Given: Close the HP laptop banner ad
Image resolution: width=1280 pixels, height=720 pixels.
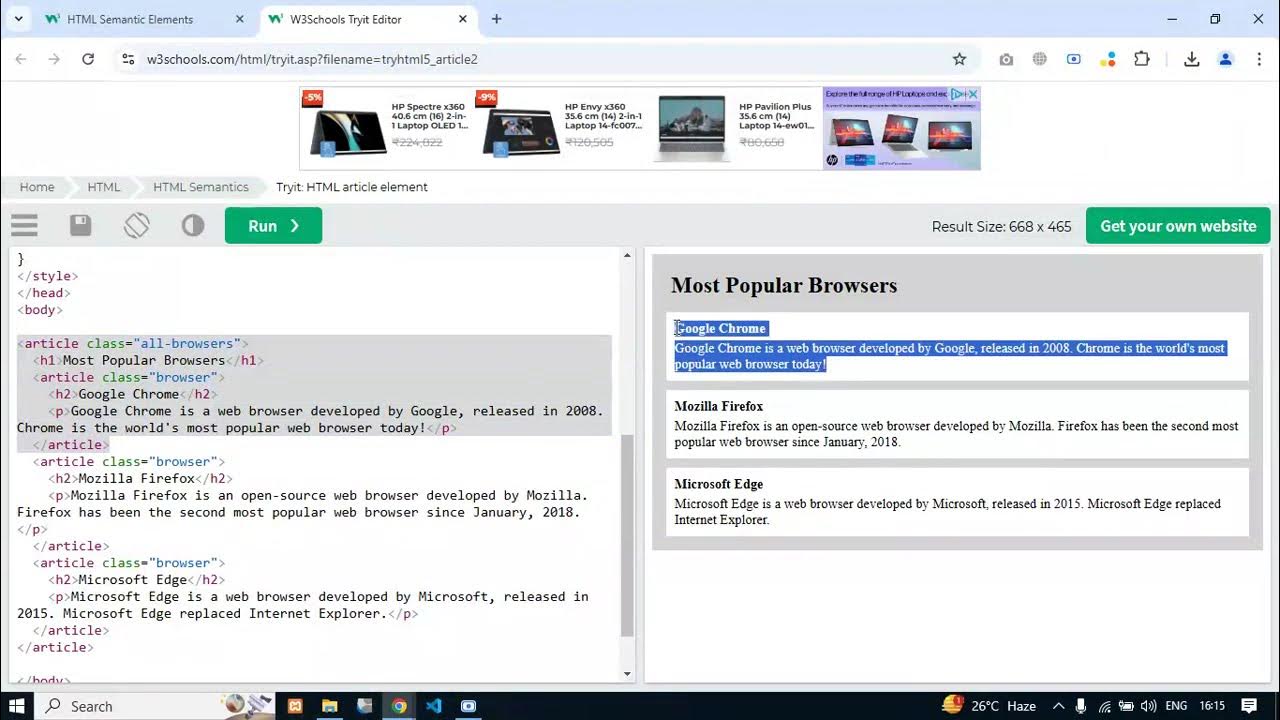Looking at the screenshot, I should click(x=973, y=94).
